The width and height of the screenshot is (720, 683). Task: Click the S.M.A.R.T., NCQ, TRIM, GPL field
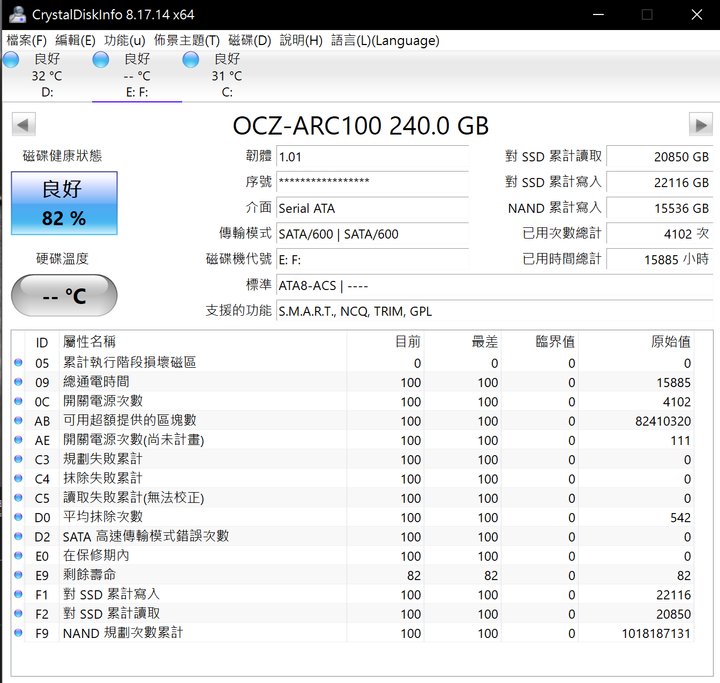(x=495, y=311)
